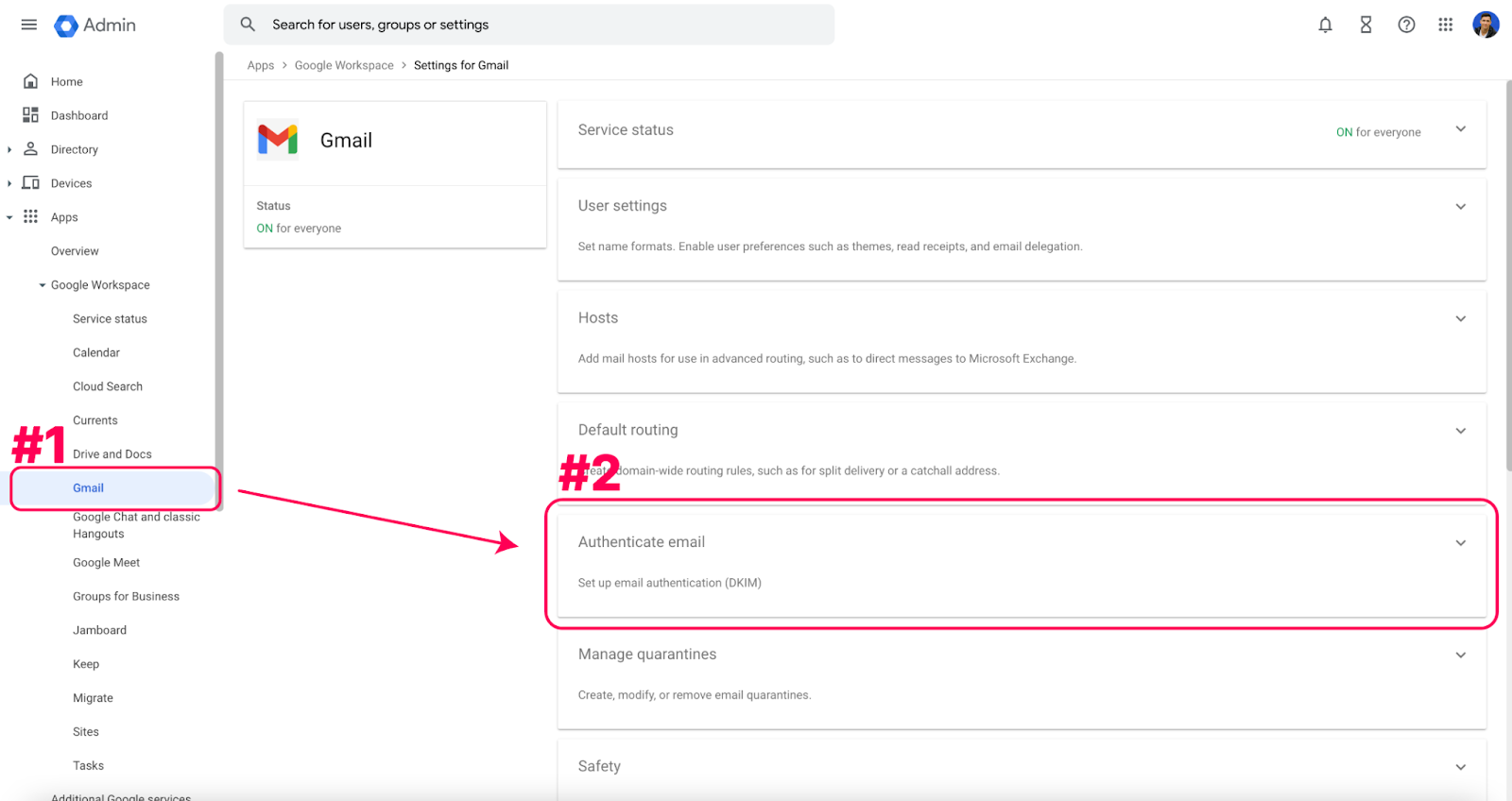The height and width of the screenshot is (801, 1512).
Task: Expand the Hosts settings section
Action: [1460, 318]
